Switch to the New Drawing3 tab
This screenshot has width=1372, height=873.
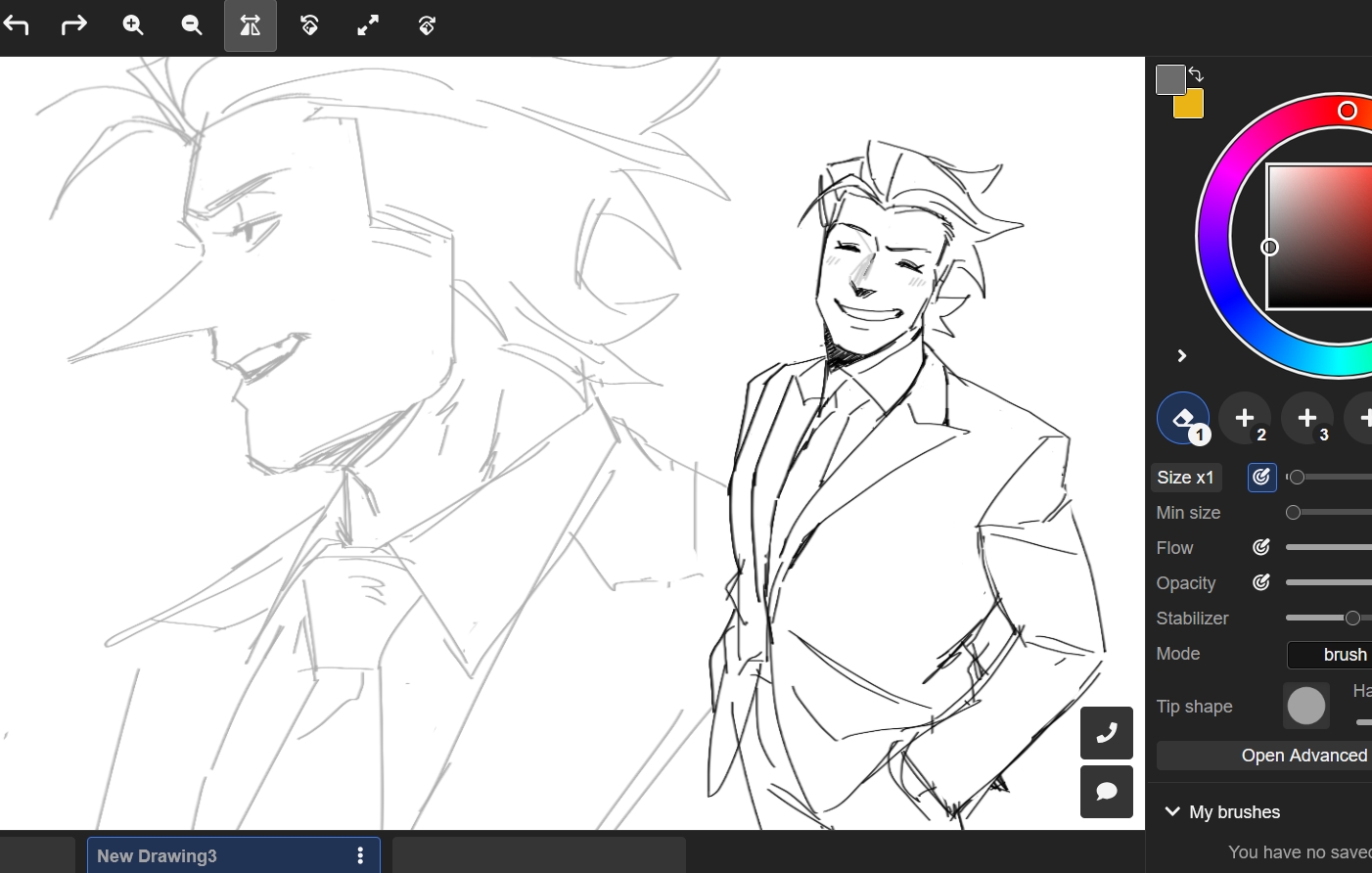coord(196,856)
